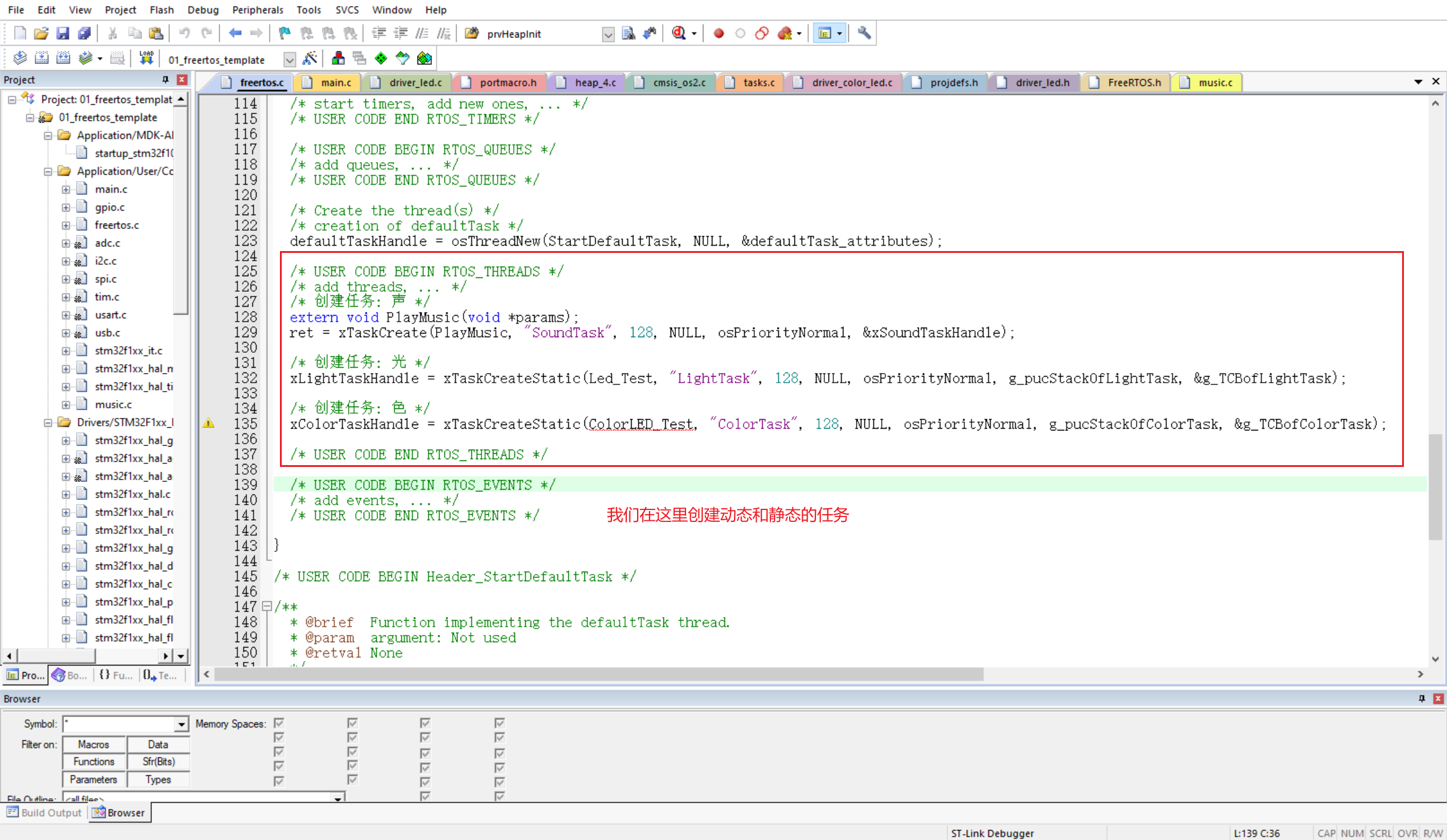Translate current file with first build toolbar icon
This screenshot has width=1447, height=840.
click(20, 58)
